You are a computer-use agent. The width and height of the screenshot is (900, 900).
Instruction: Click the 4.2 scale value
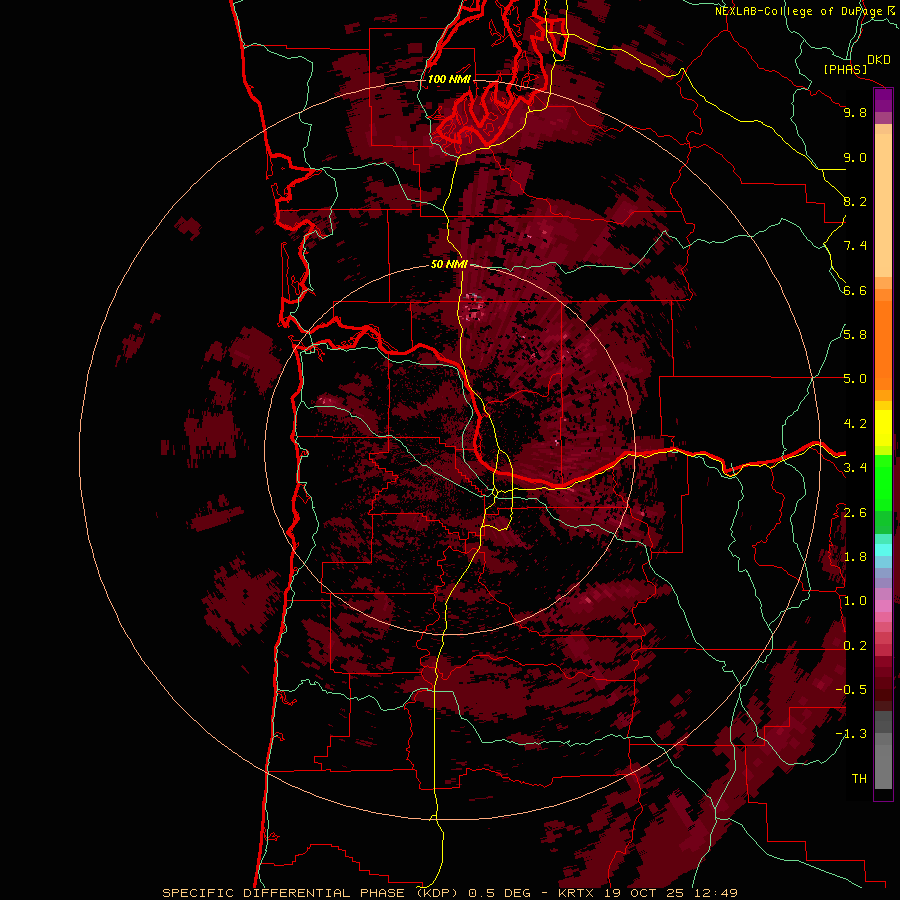(855, 424)
